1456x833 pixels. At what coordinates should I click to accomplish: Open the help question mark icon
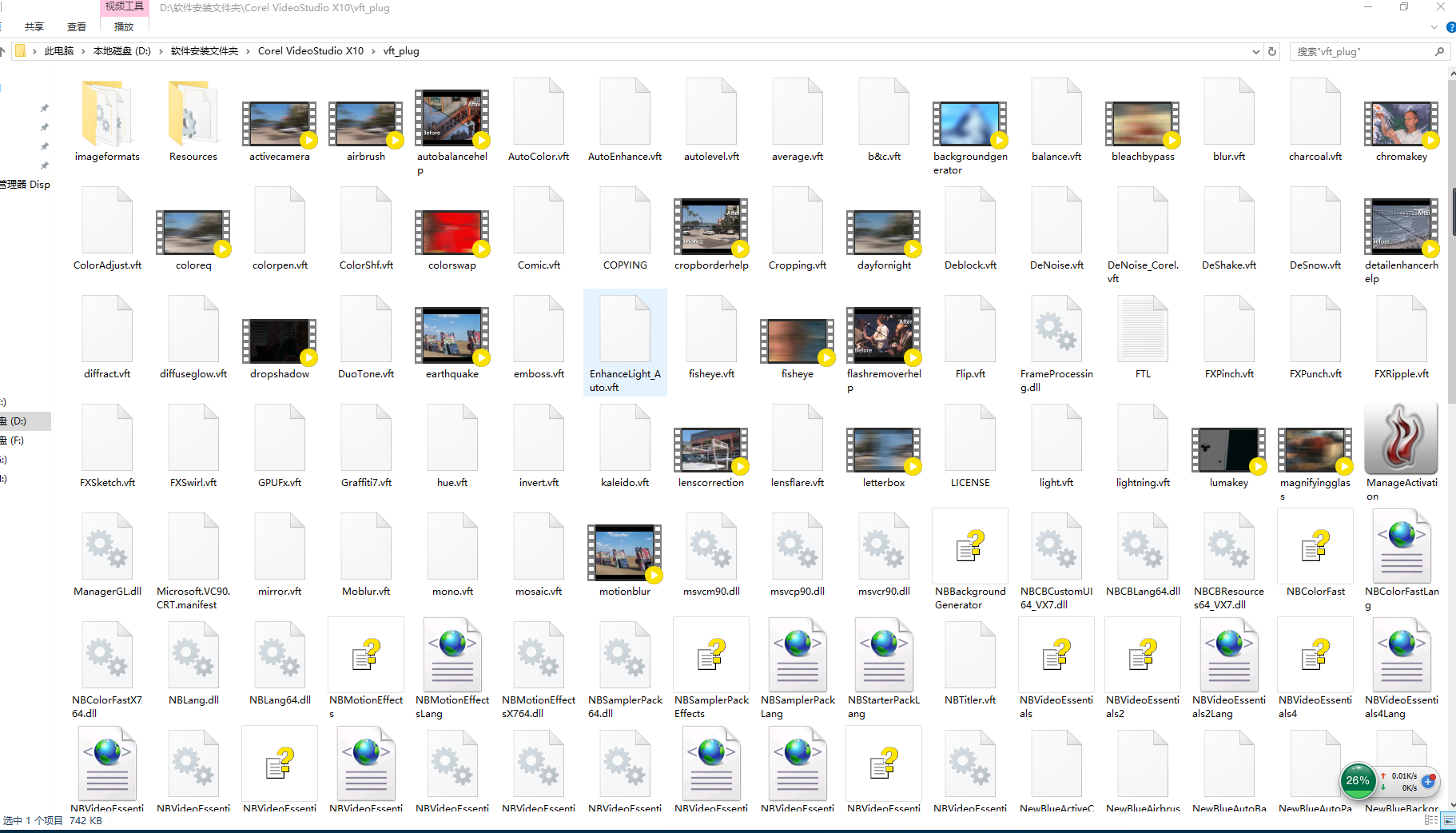coord(1451,27)
